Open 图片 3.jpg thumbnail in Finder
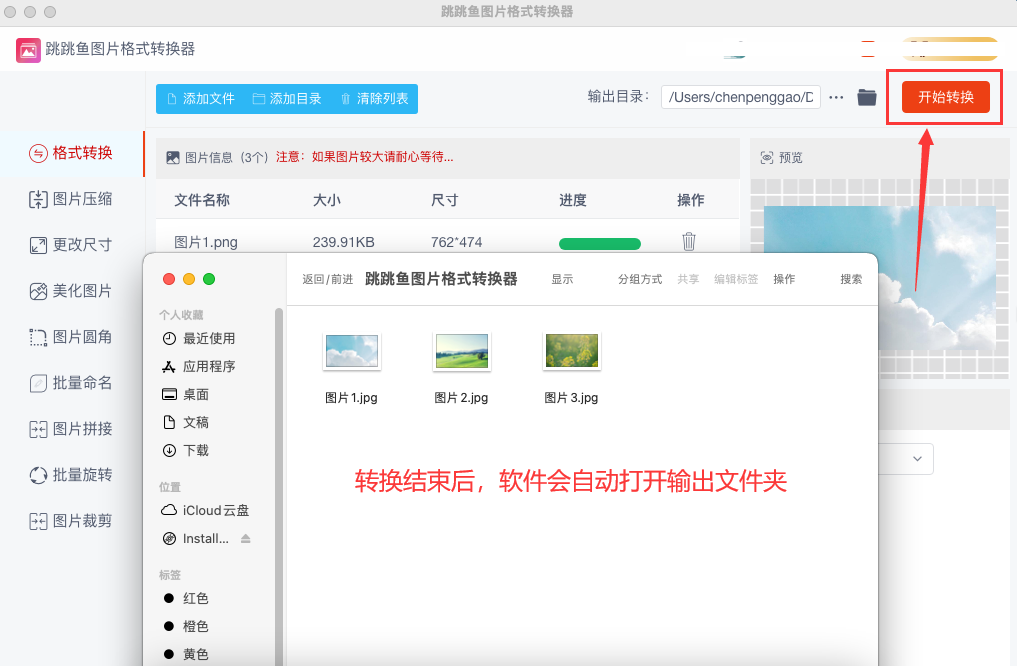The width and height of the screenshot is (1017, 666). (x=571, y=351)
